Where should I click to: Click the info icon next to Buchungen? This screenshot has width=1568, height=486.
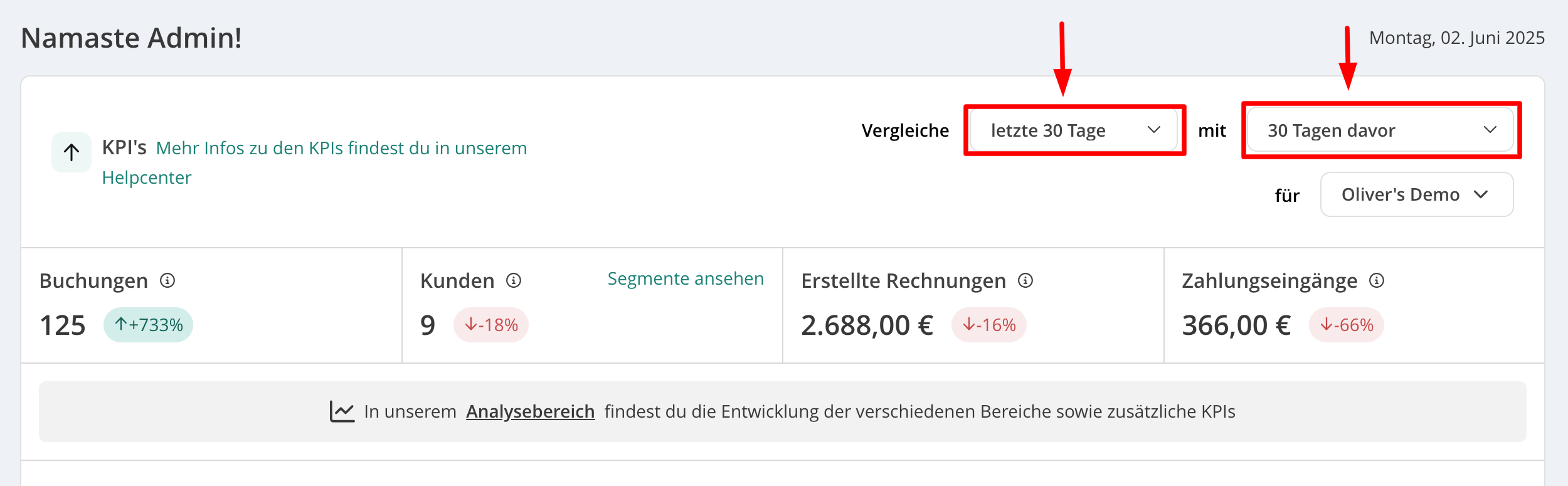[x=167, y=280]
